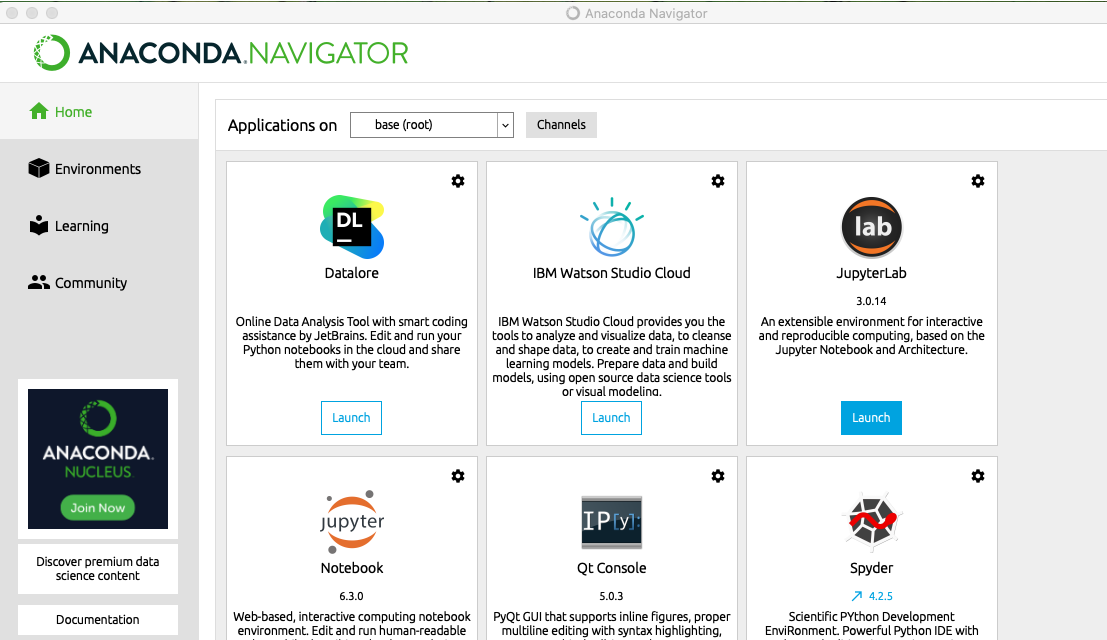Launch IBM Watson Studio Cloud
This screenshot has height=640, width=1107.
pos(611,418)
